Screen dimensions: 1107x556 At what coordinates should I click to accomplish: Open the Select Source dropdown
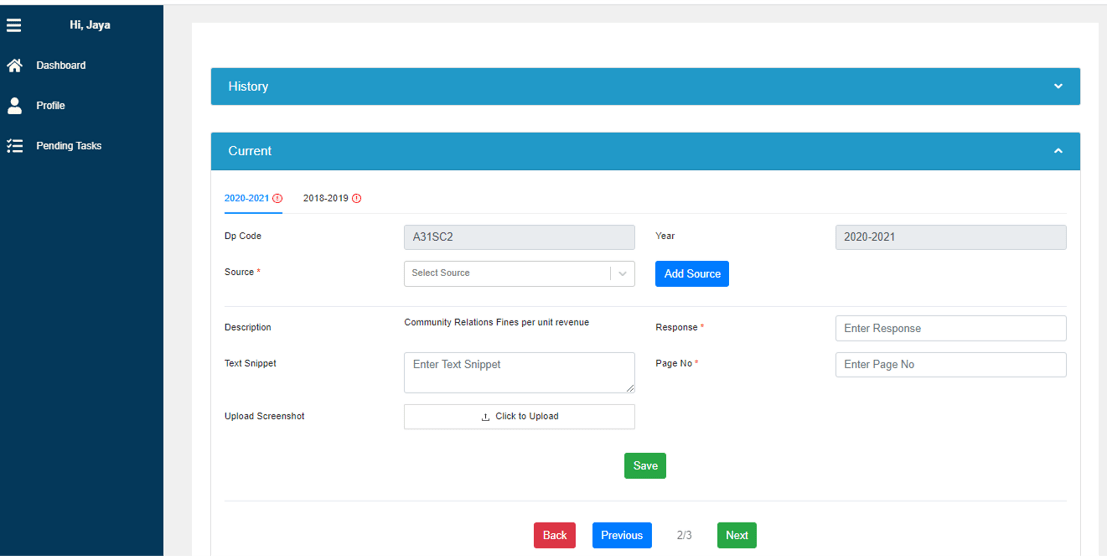coord(519,274)
